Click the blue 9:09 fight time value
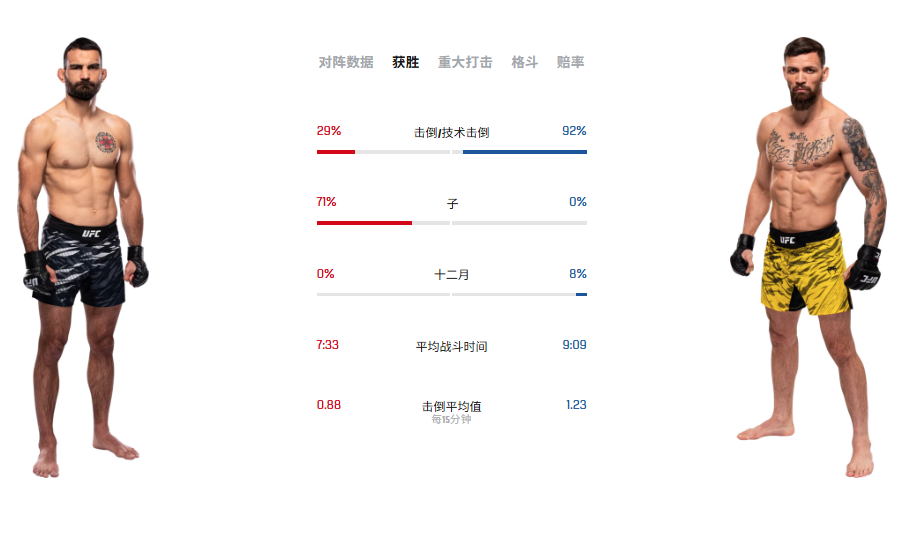 (574, 345)
